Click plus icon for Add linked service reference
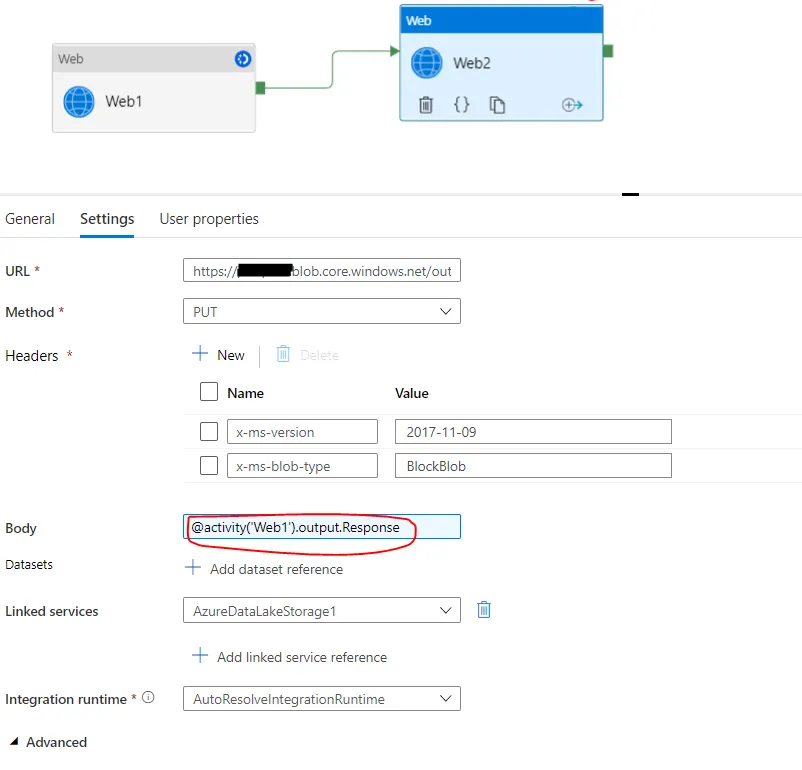This screenshot has width=802, height=770. pos(200,655)
